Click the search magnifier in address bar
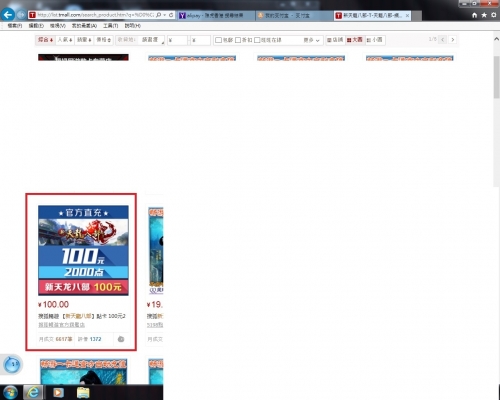This screenshot has width=500, height=400. pyautogui.click(x=159, y=15)
